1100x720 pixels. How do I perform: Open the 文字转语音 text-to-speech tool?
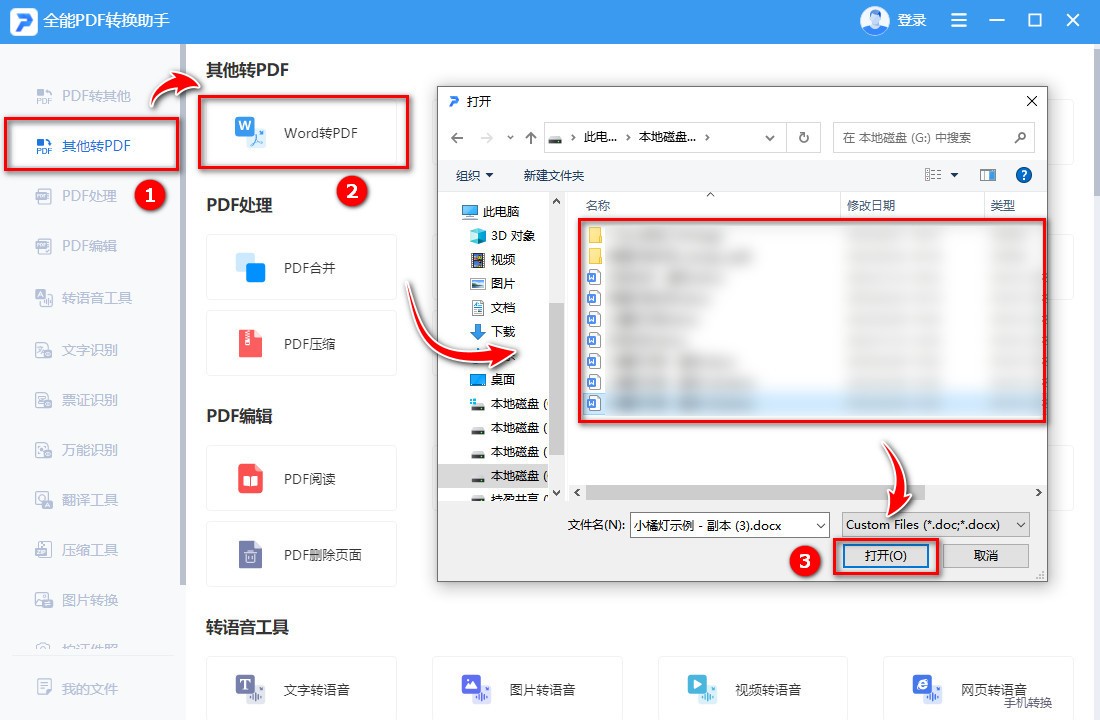pyautogui.click(x=300, y=689)
